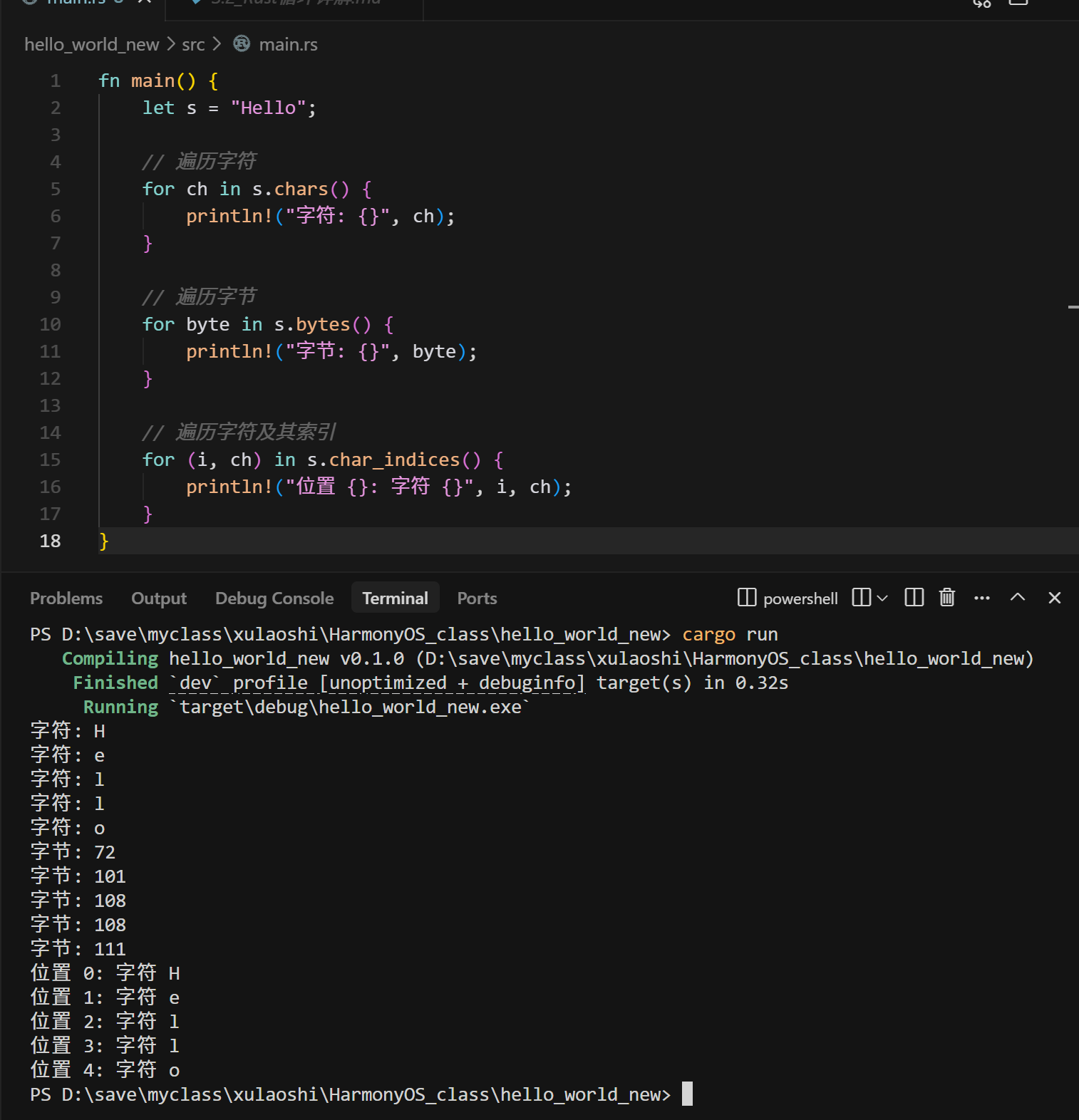Click the "Running" word in terminal output
The height and width of the screenshot is (1120, 1079).
pyautogui.click(x=121, y=707)
